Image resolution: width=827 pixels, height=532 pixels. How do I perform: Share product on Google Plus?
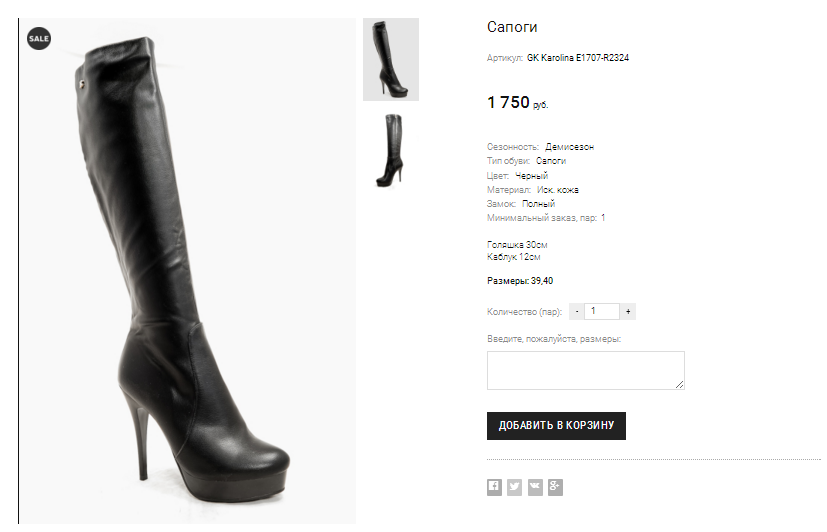click(555, 487)
